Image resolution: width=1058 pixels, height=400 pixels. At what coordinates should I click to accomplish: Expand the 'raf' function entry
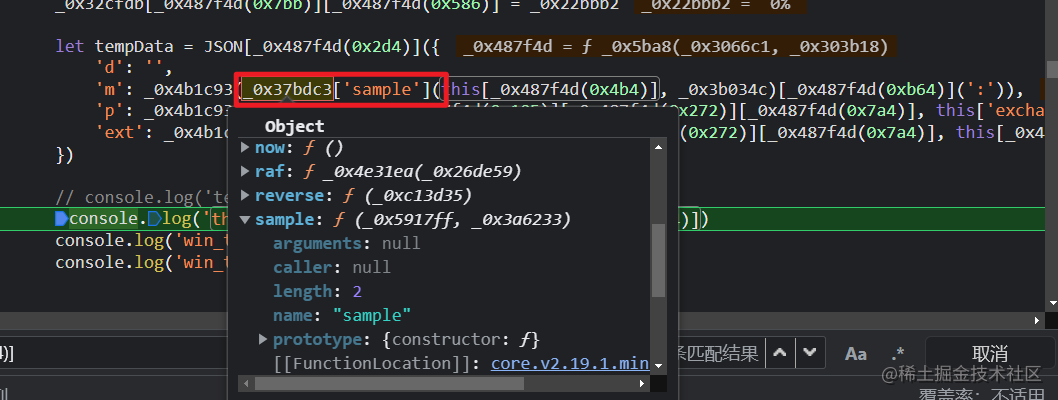246,171
